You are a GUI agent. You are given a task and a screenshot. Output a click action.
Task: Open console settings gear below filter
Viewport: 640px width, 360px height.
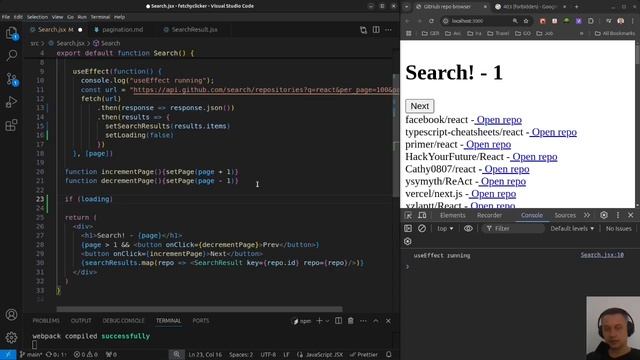pos(407,241)
